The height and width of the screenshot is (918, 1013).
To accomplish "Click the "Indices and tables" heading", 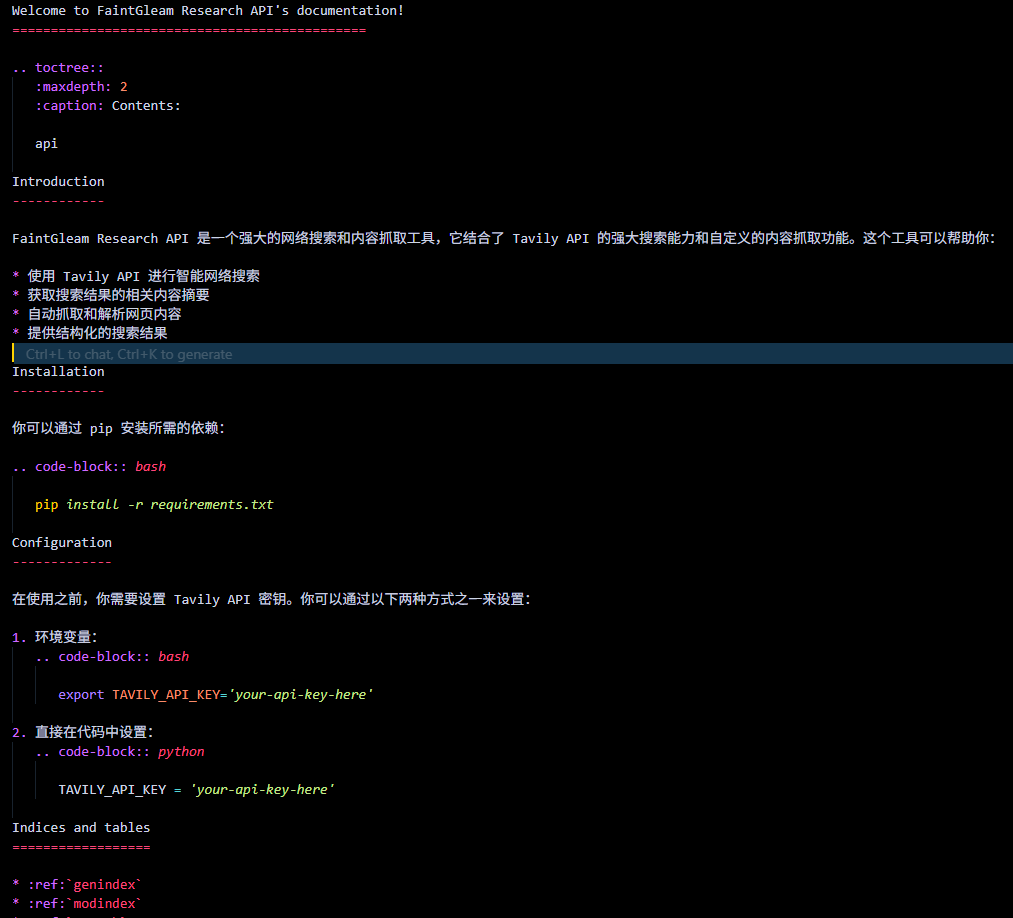I will 81,828.
